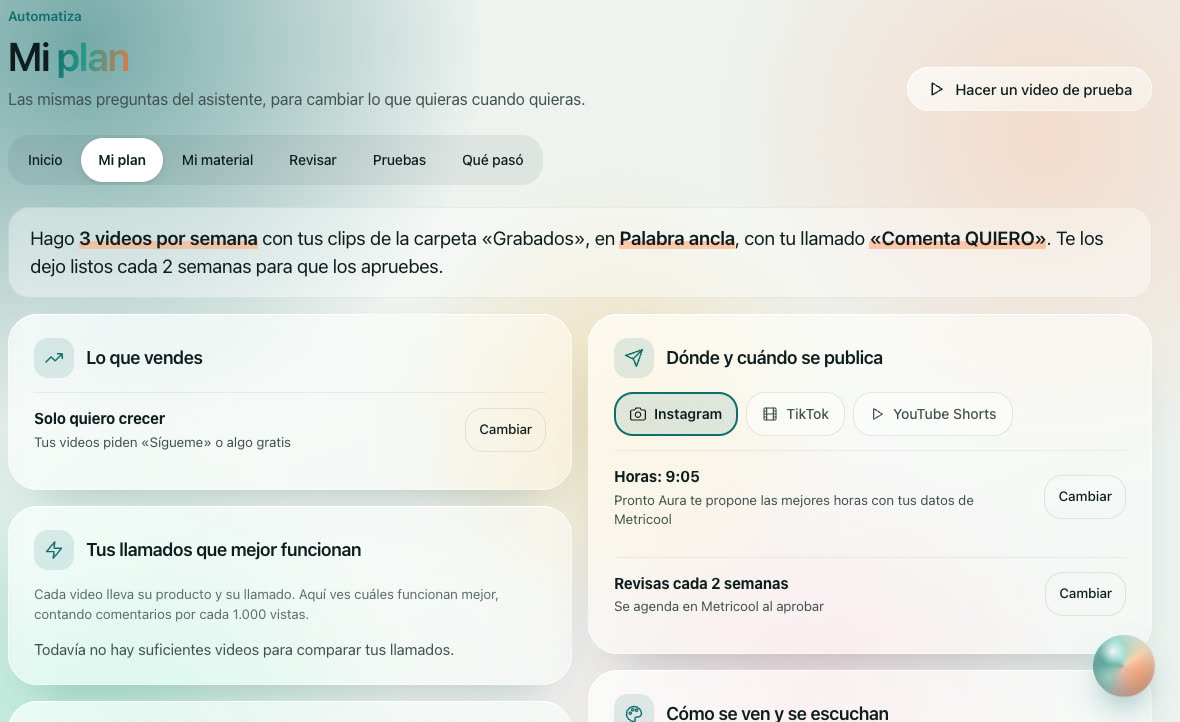Click Tus videos piden «Sígueme» description
The width and height of the screenshot is (1180, 722).
(163, 443)
